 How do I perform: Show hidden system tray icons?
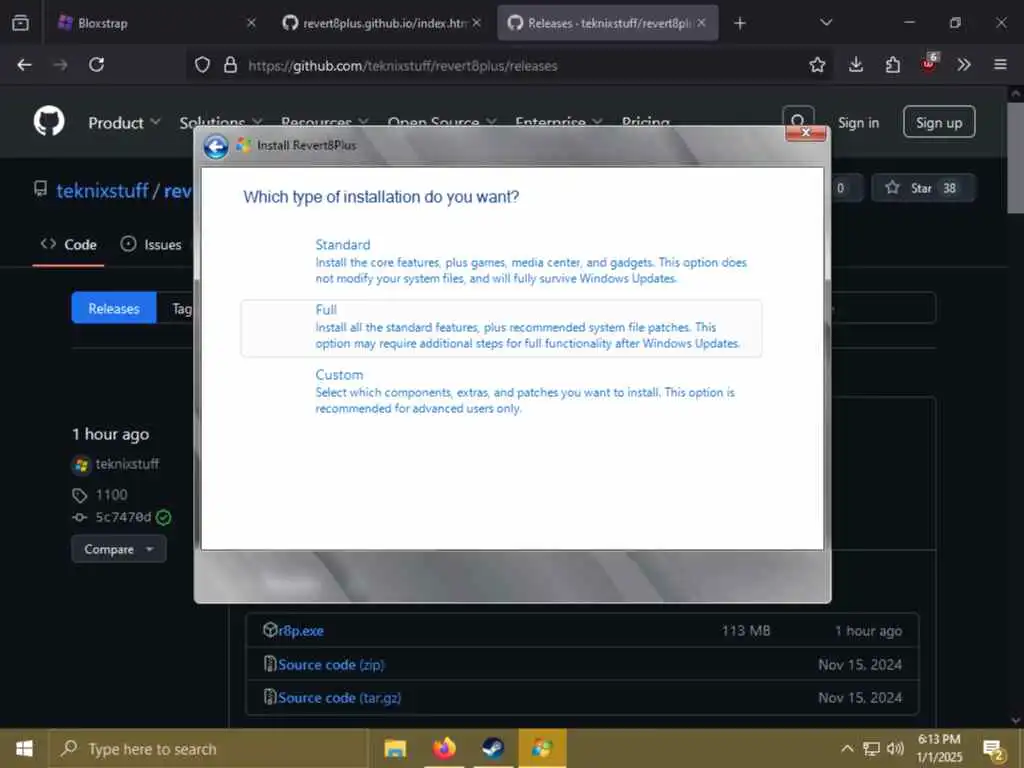pyautogui.click(x=847, y=748)
